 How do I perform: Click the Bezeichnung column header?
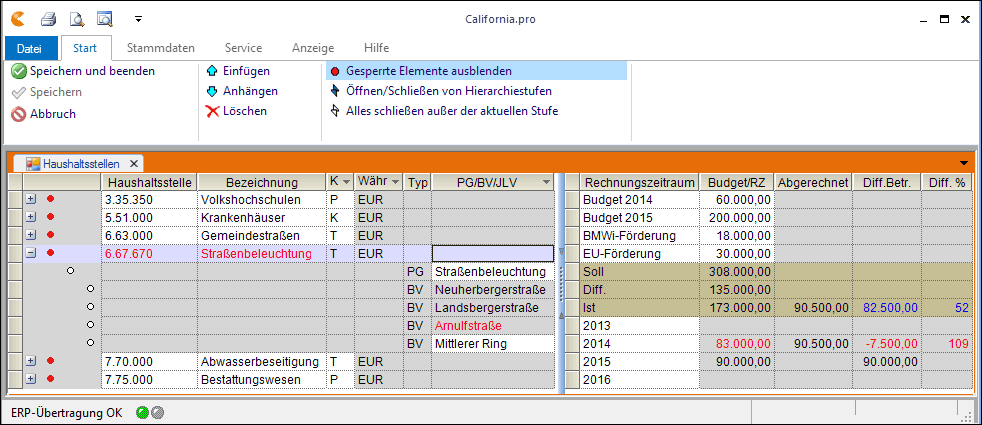click(262, 182)
